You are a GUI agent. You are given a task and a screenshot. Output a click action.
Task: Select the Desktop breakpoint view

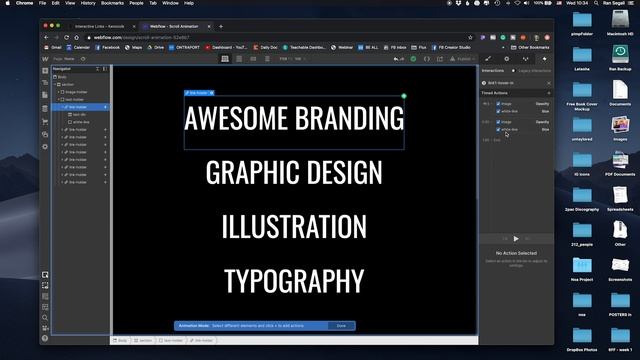[225, 59]
